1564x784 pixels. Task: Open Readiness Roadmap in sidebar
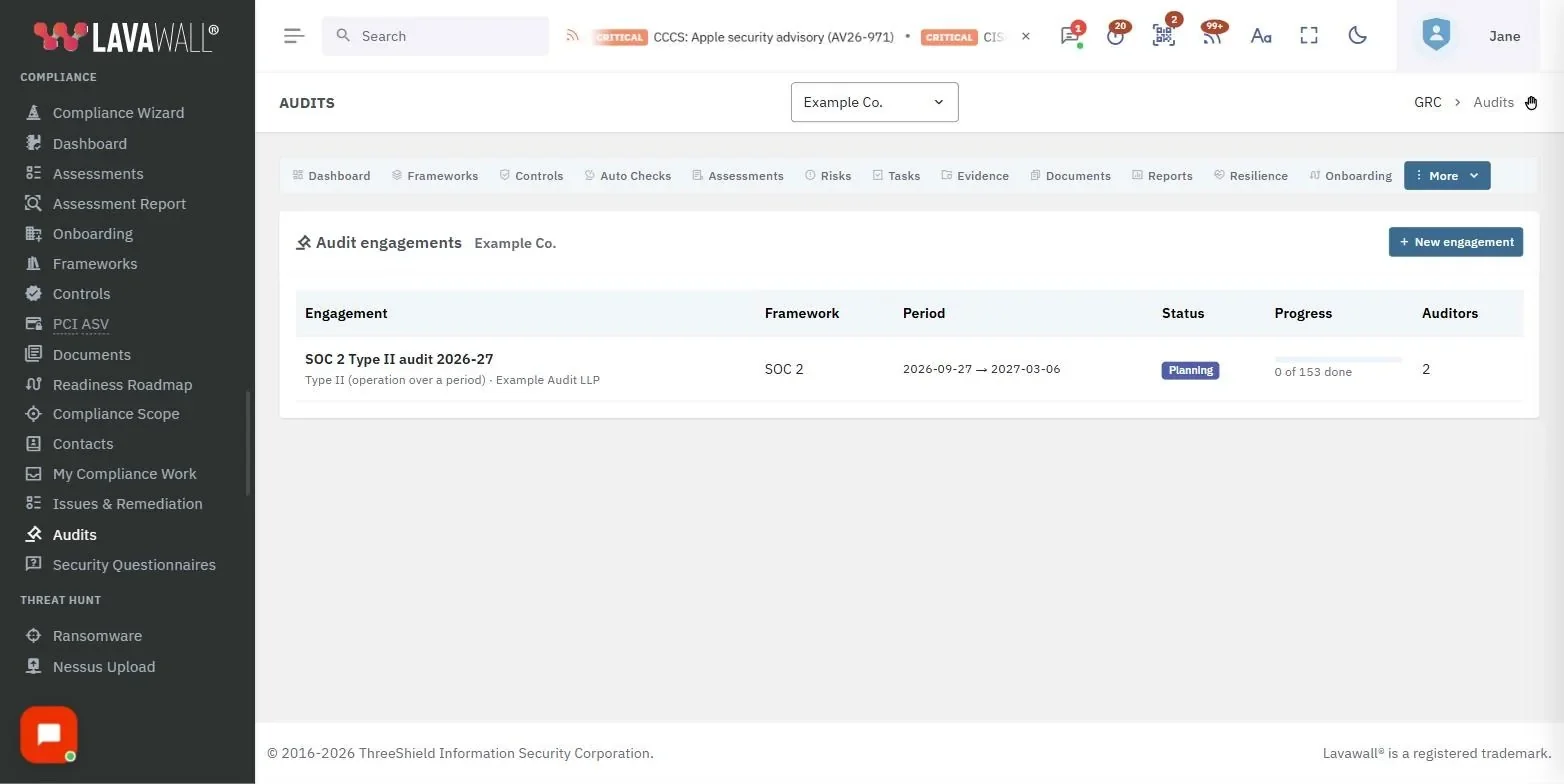122,385
